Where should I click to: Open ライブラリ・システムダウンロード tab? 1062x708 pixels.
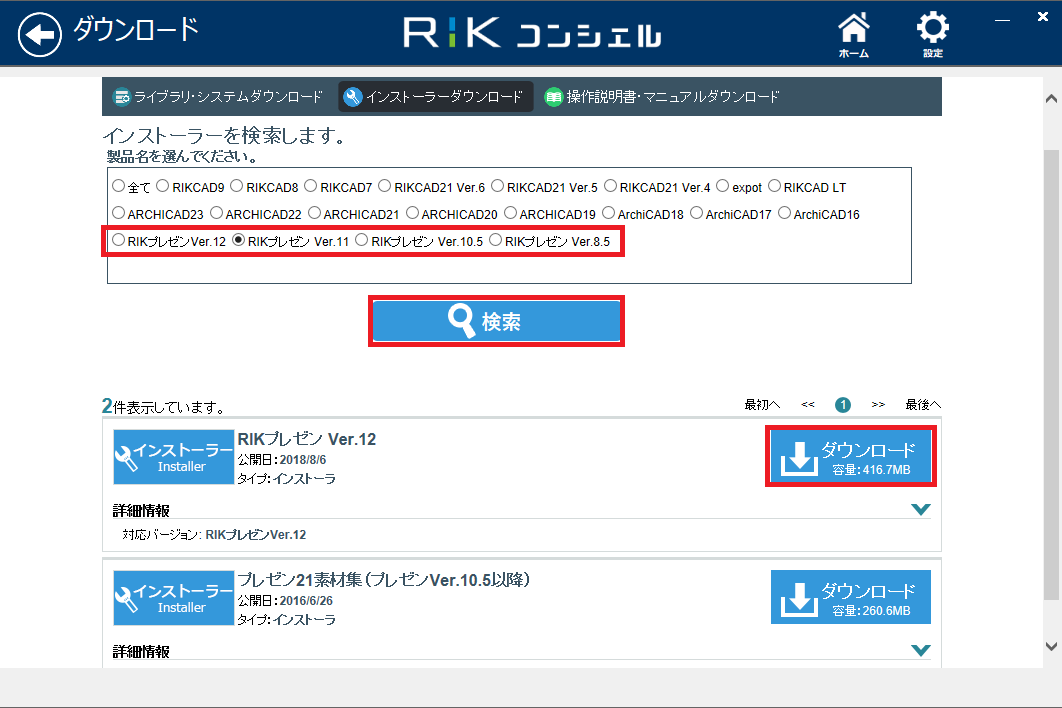[x=218, y=97]
